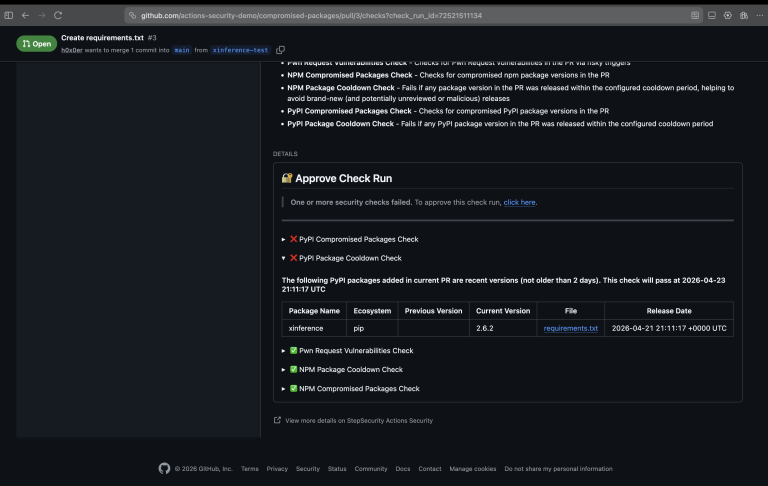Click green check on NPM Compromised Packages Check
This screenshot has height=486, width=768.
click(293, 389)
